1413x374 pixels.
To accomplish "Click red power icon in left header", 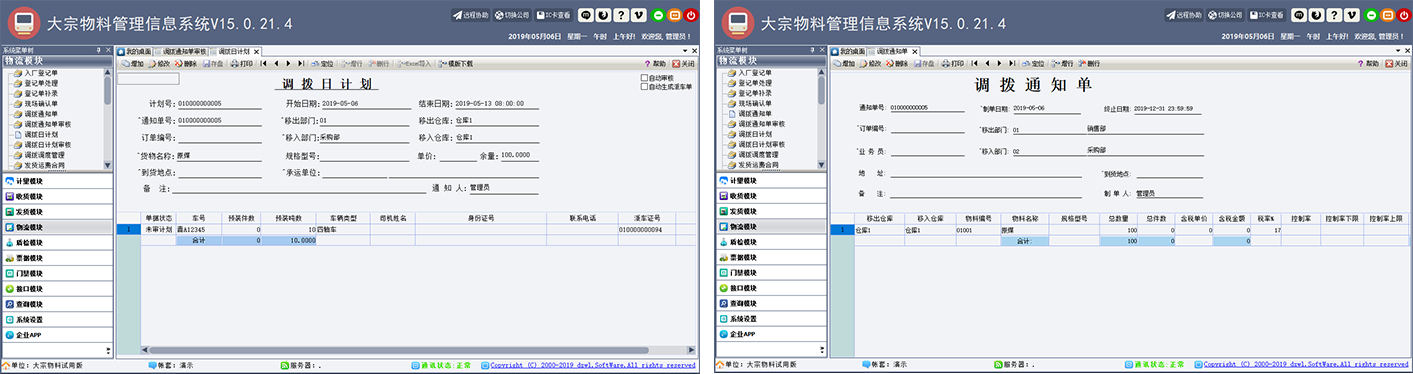I will (x=690, y=15).
